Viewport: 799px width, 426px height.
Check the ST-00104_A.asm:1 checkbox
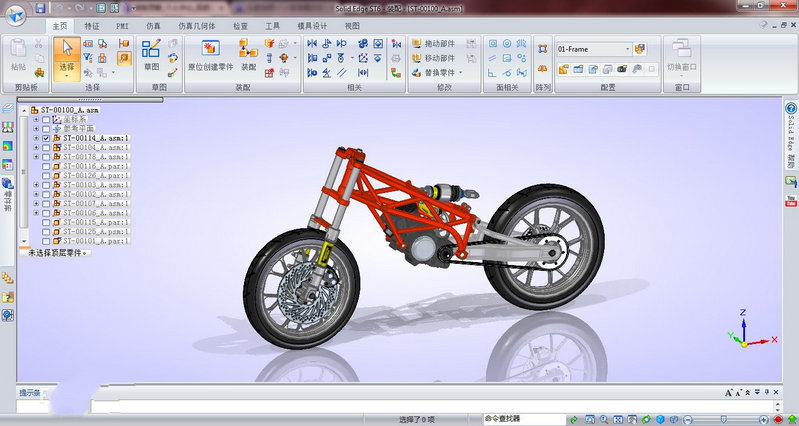46,148
